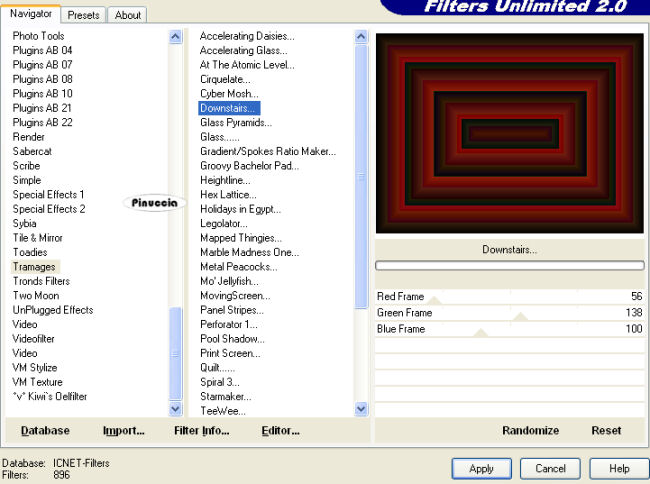The image size is (650, 484).
Task: Select Plugins AB 08 category
Action: pyautogui.click(x=42, y=79)
